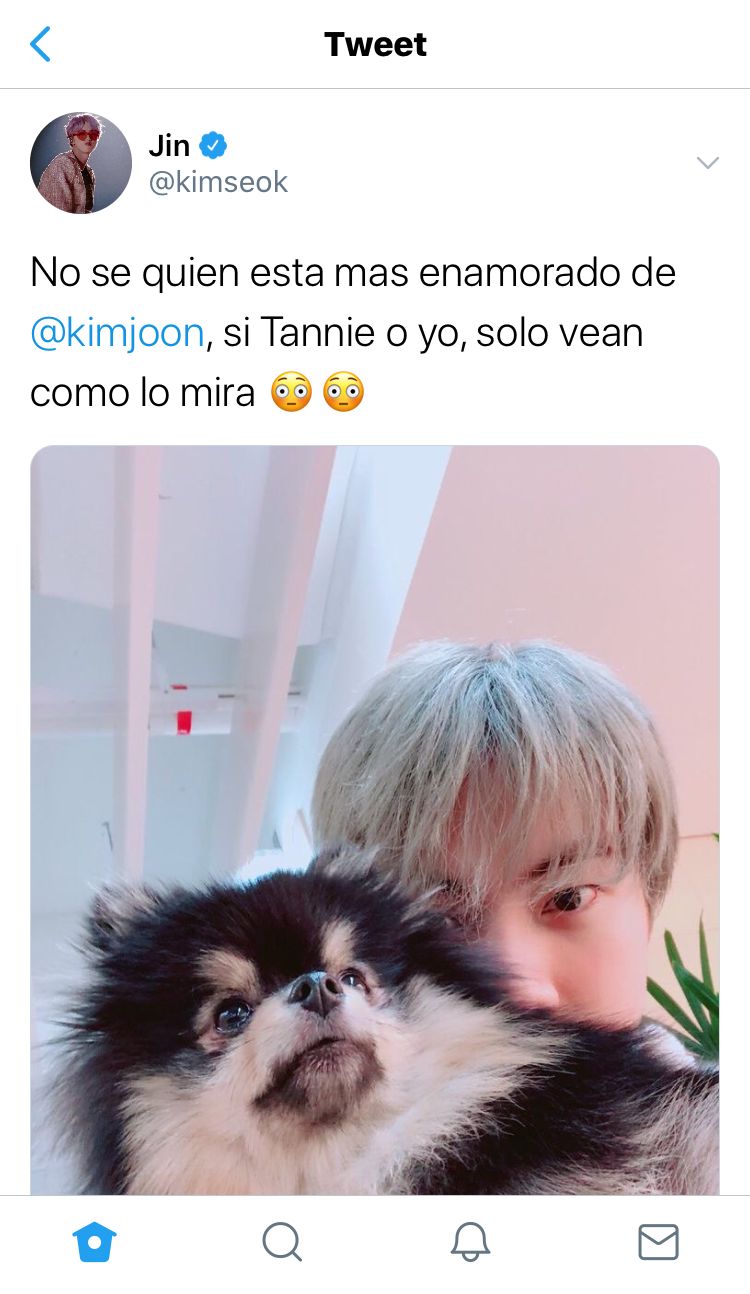The height and width of the screenshot is (1294, 750).
Task: Open the Home tab icon
Action: (x=94, y=1242)
